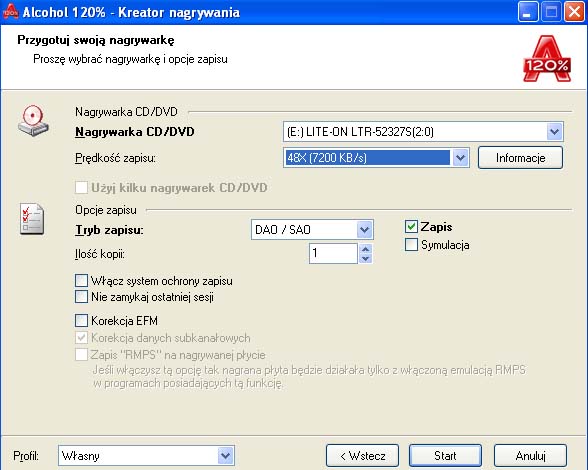Click the red Alcohol 120% logo

tap(547, 59)
